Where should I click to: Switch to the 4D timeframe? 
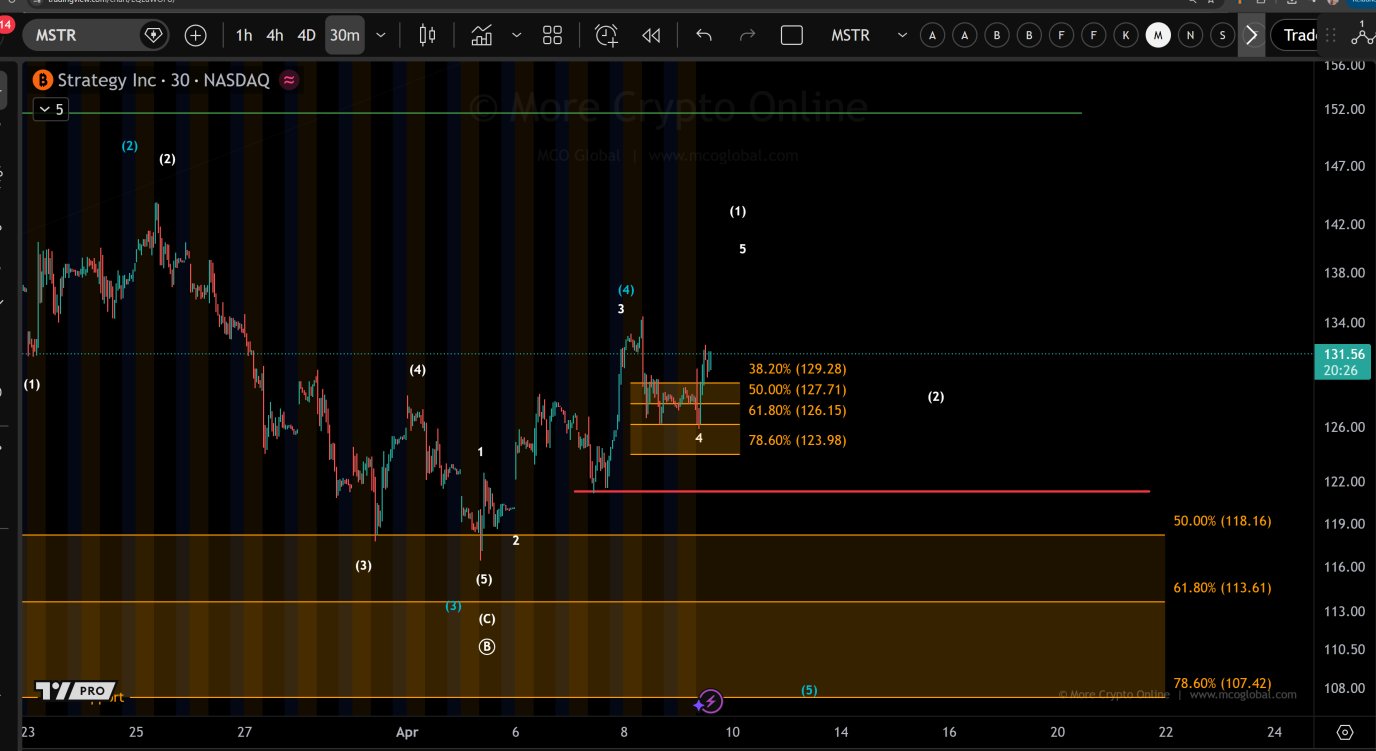click(306, 36)
